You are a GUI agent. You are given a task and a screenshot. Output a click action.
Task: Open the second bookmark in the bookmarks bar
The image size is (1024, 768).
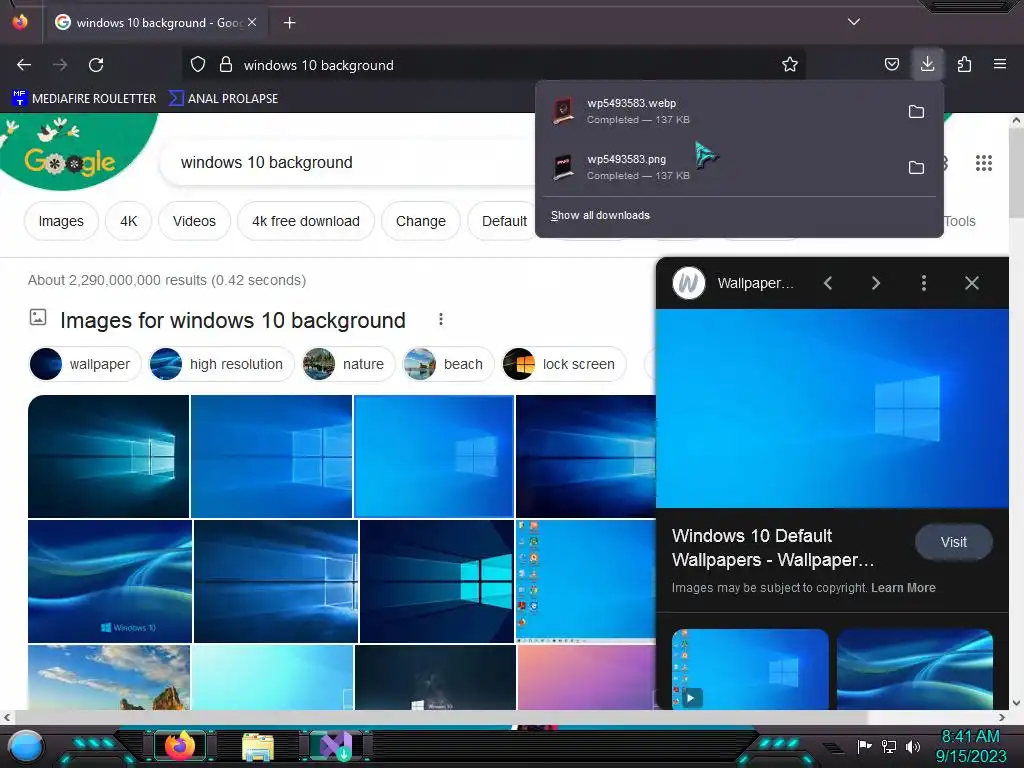coord(223,99)
